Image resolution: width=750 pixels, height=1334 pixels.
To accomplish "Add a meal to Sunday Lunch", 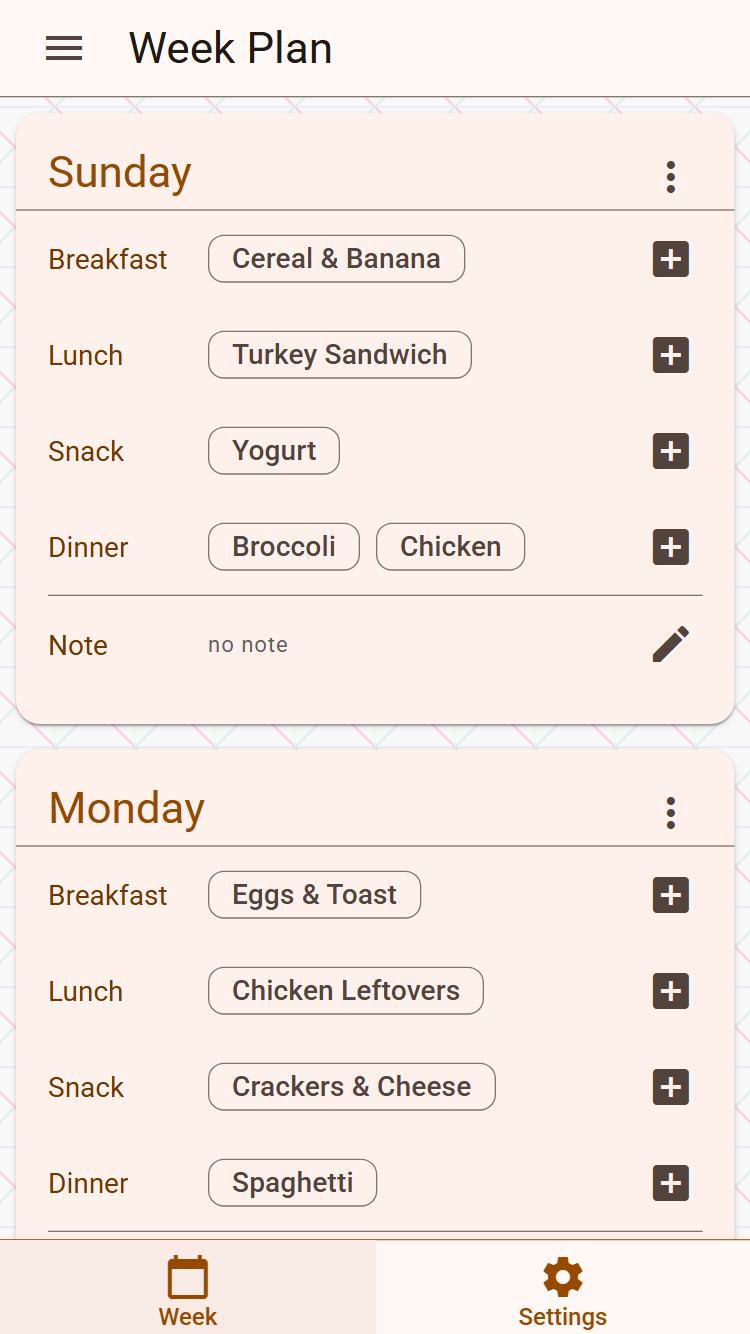I will pyautogui.click(x=670, y=355).
